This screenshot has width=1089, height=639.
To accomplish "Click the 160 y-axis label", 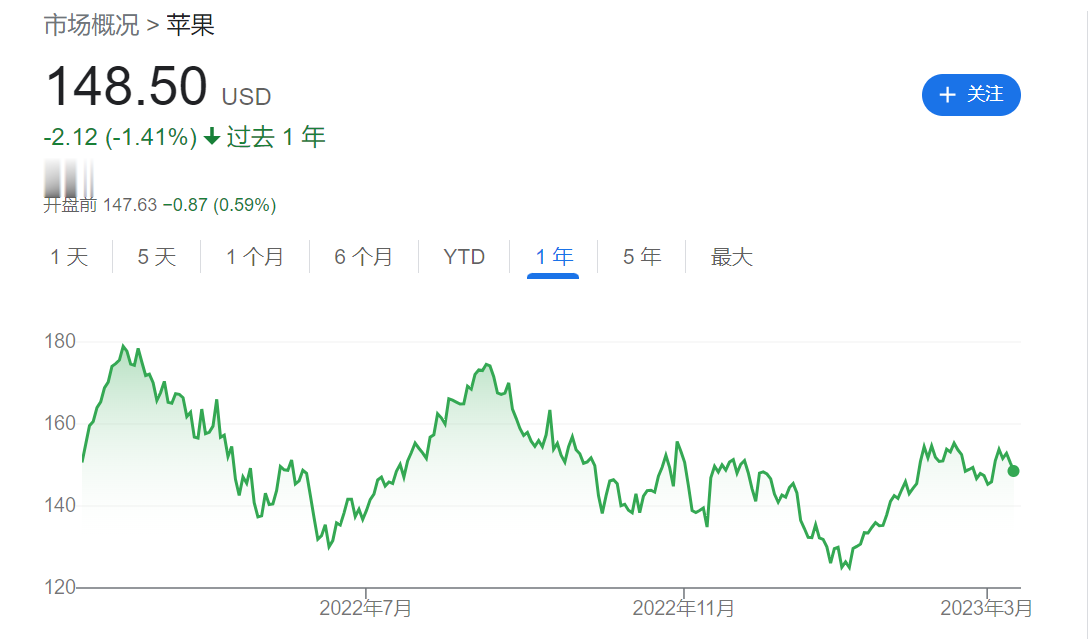I will pyautogui.click(x=60, y=423).
